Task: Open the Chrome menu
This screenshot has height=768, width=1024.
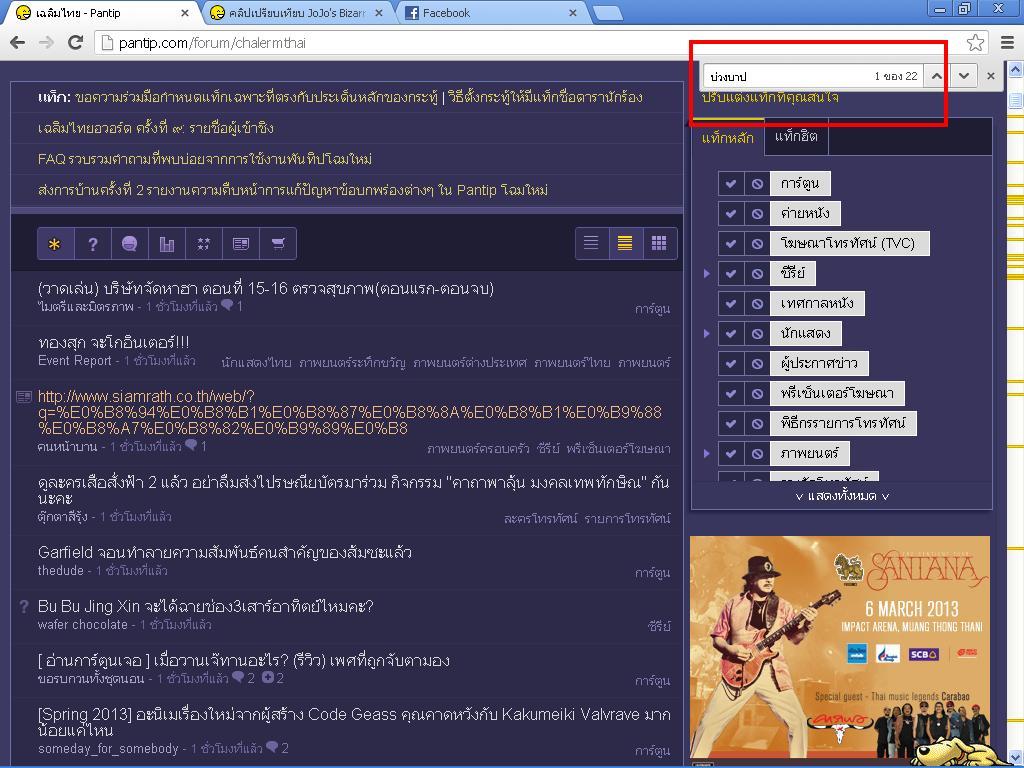Action: click(1008, 43)
